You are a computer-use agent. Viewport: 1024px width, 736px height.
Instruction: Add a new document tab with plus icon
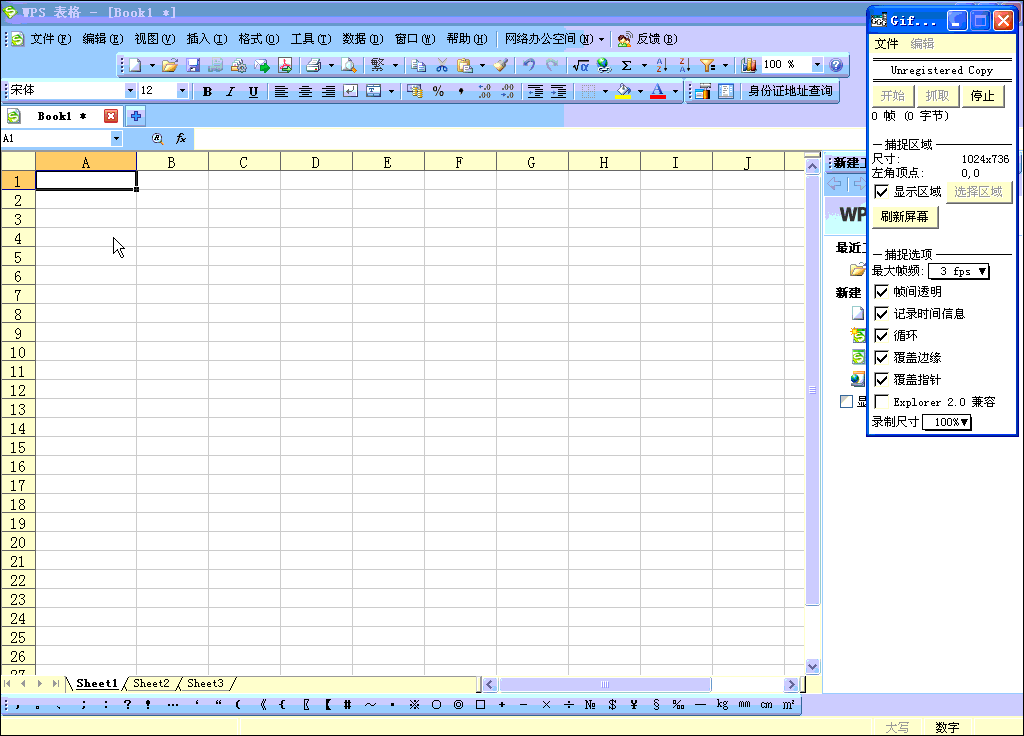[x=136, y=116]
